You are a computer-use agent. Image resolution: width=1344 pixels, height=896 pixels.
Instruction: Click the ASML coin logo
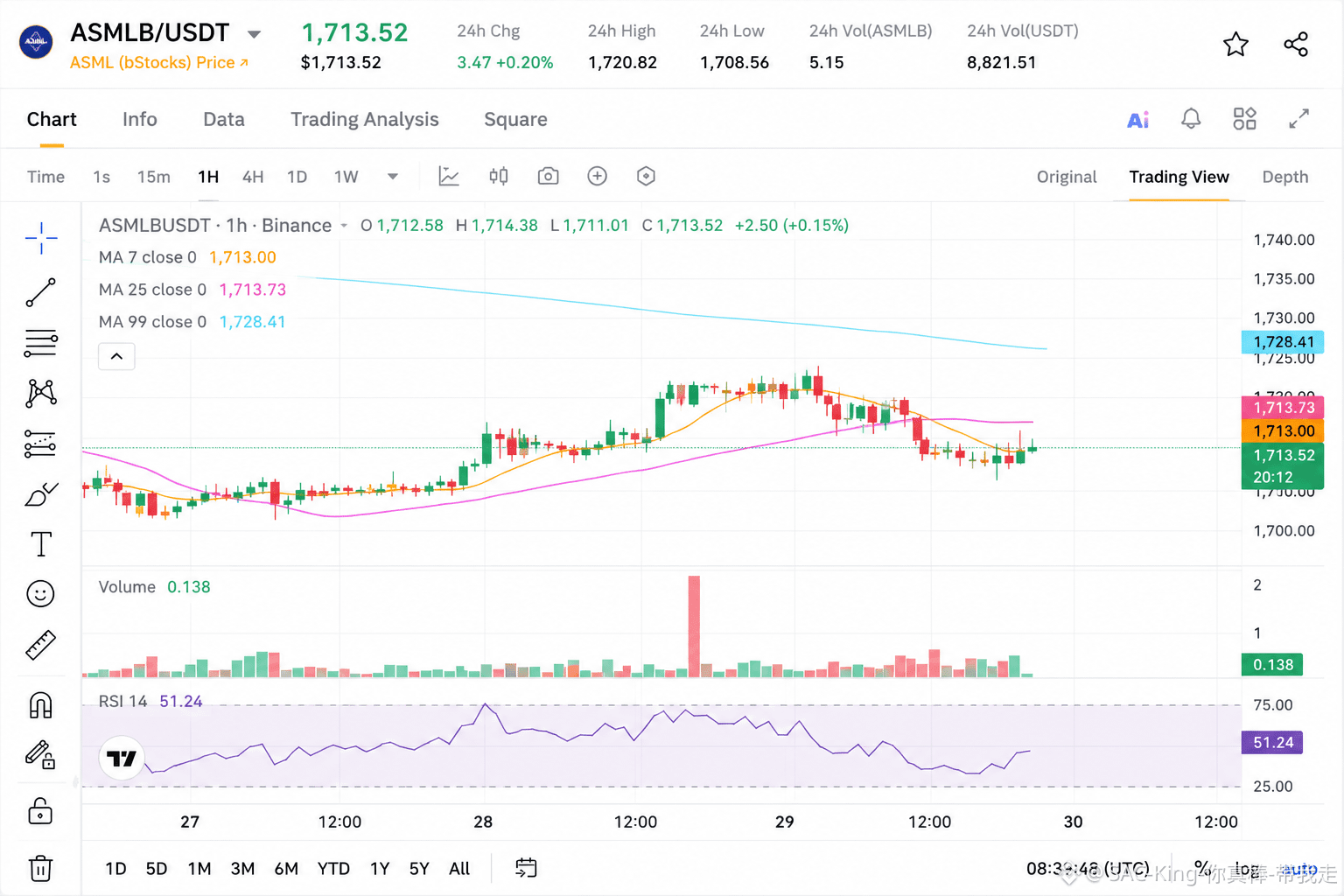36,41
